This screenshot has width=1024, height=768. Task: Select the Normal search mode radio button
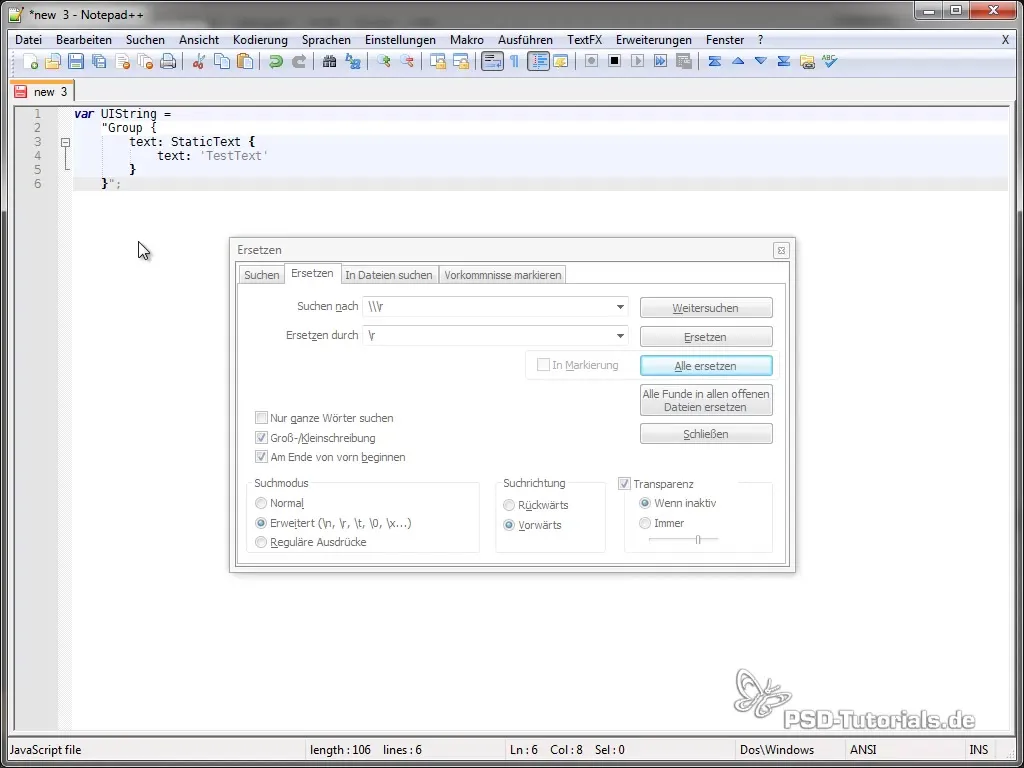pyautogui.click(x=261, y=504)
